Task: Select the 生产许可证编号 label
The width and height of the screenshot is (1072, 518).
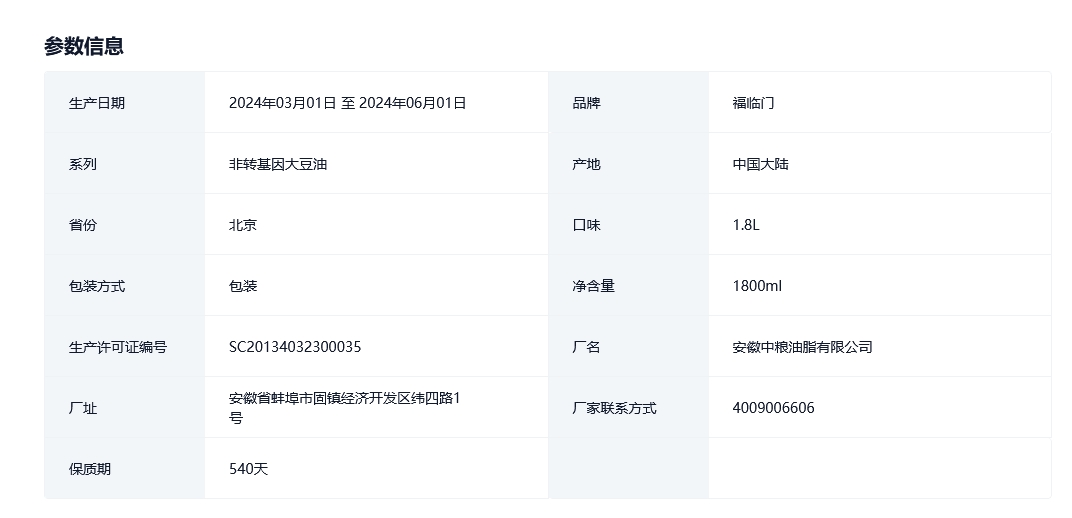Action: pos(118,346)
